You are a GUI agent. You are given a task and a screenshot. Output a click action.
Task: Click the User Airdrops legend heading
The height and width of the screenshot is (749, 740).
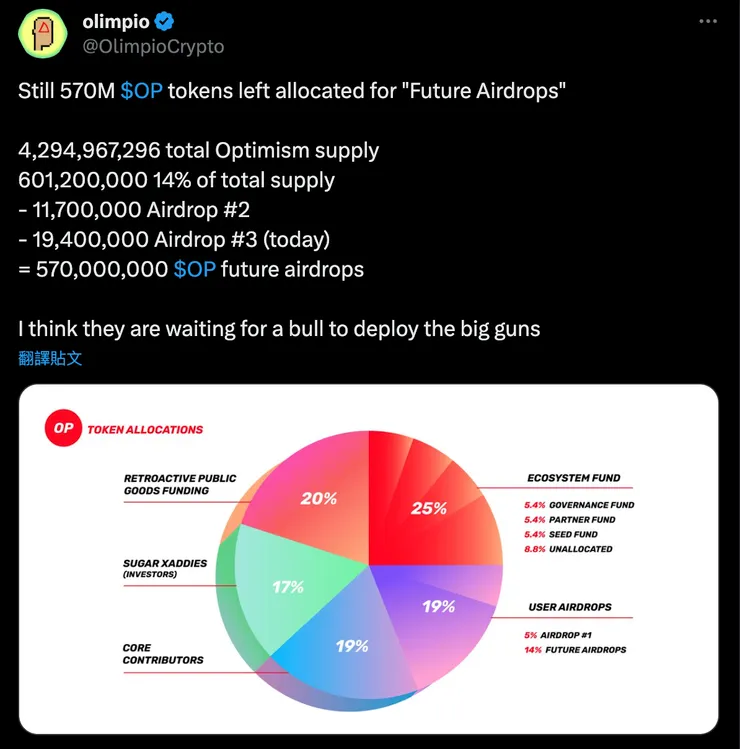[570, 607]
